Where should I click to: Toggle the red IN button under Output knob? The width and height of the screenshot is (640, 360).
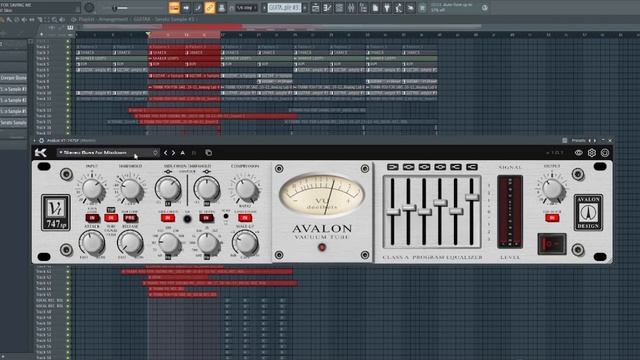click(x=552, y=218)
